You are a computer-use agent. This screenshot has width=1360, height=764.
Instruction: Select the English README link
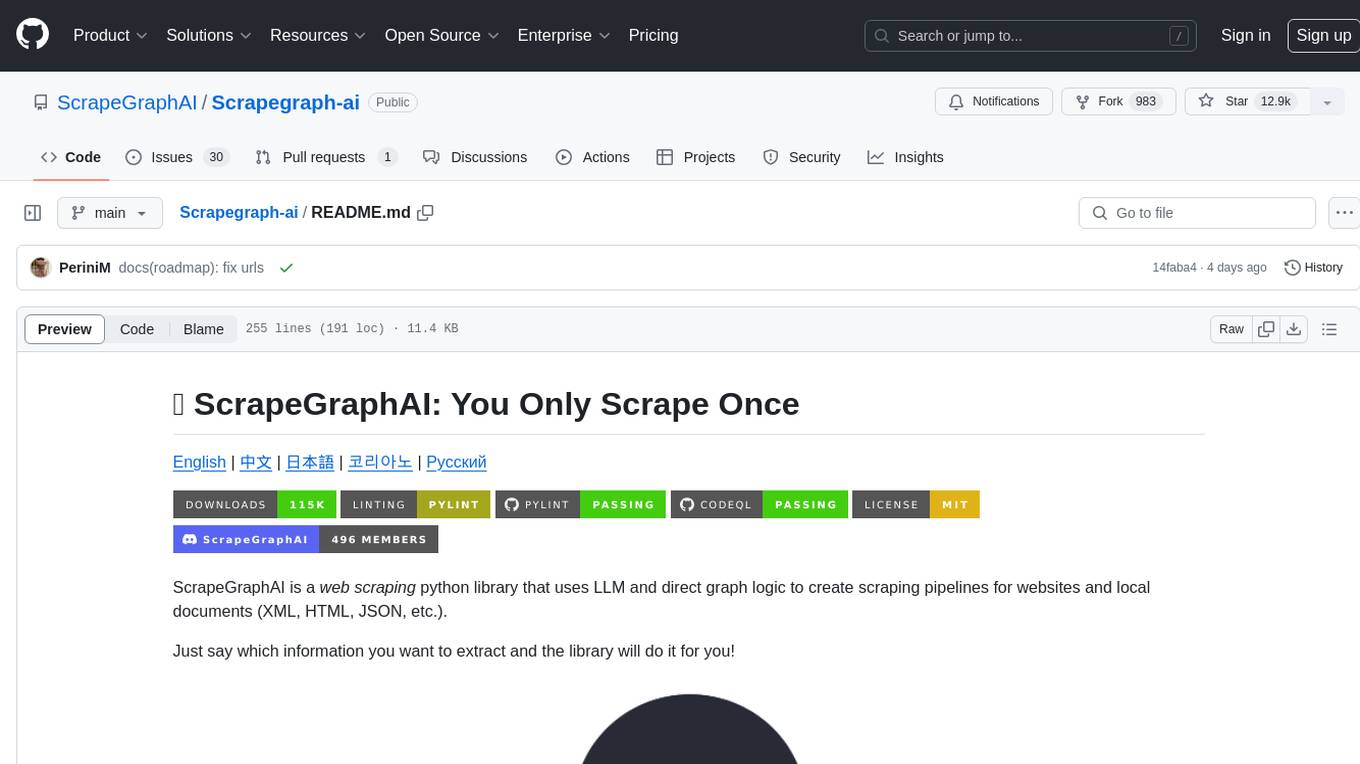point(199,462)
